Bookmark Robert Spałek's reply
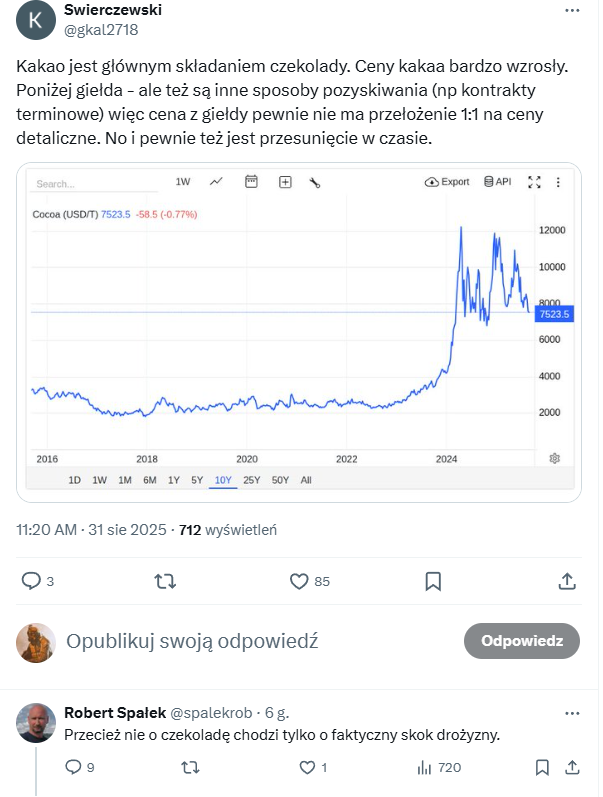This screenshot has width=603, height=797. 542,767
